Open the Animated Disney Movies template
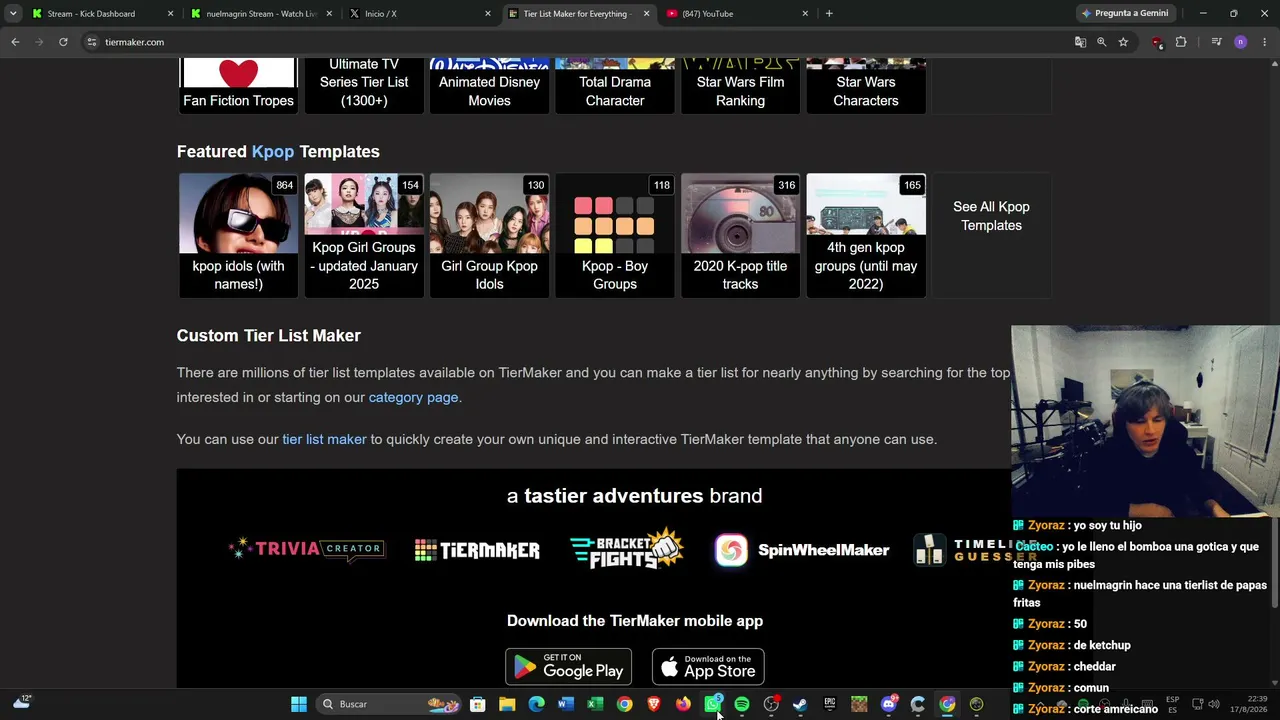 click(489, 86)
